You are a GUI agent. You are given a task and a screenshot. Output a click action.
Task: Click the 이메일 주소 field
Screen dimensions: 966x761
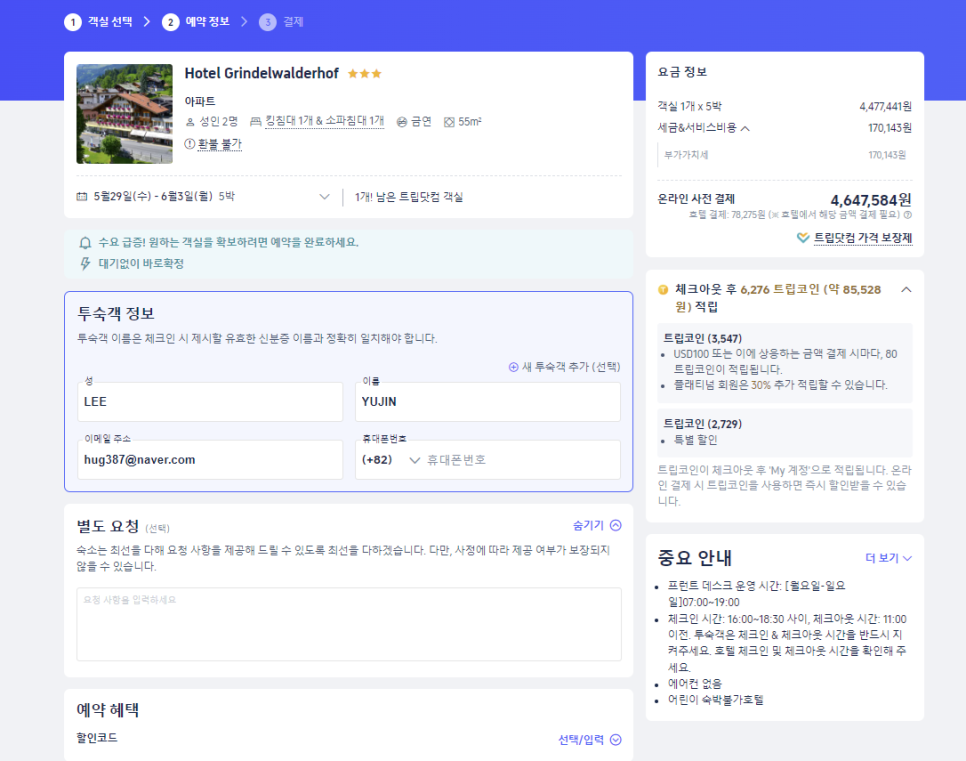210,460
